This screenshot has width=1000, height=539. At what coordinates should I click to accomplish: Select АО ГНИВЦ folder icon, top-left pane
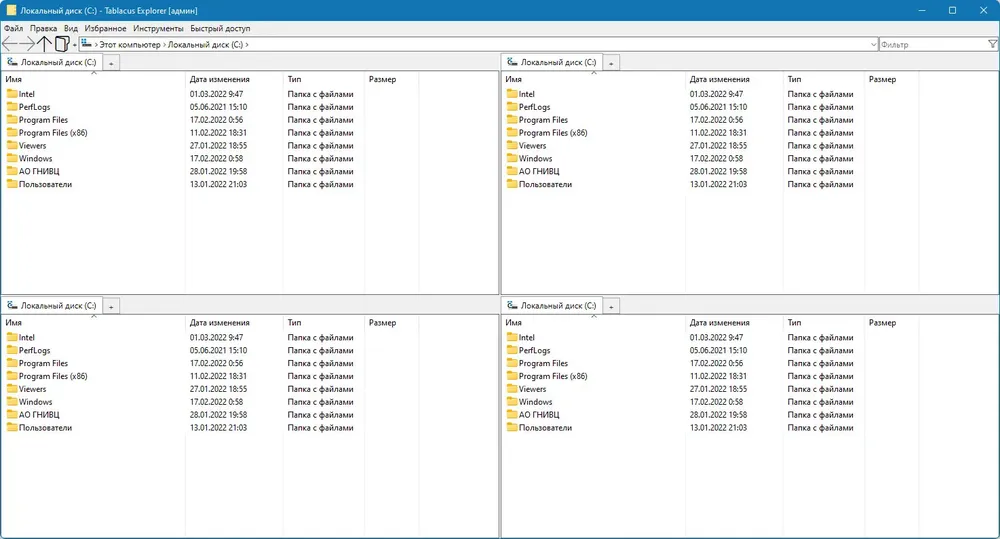[12, 171]
